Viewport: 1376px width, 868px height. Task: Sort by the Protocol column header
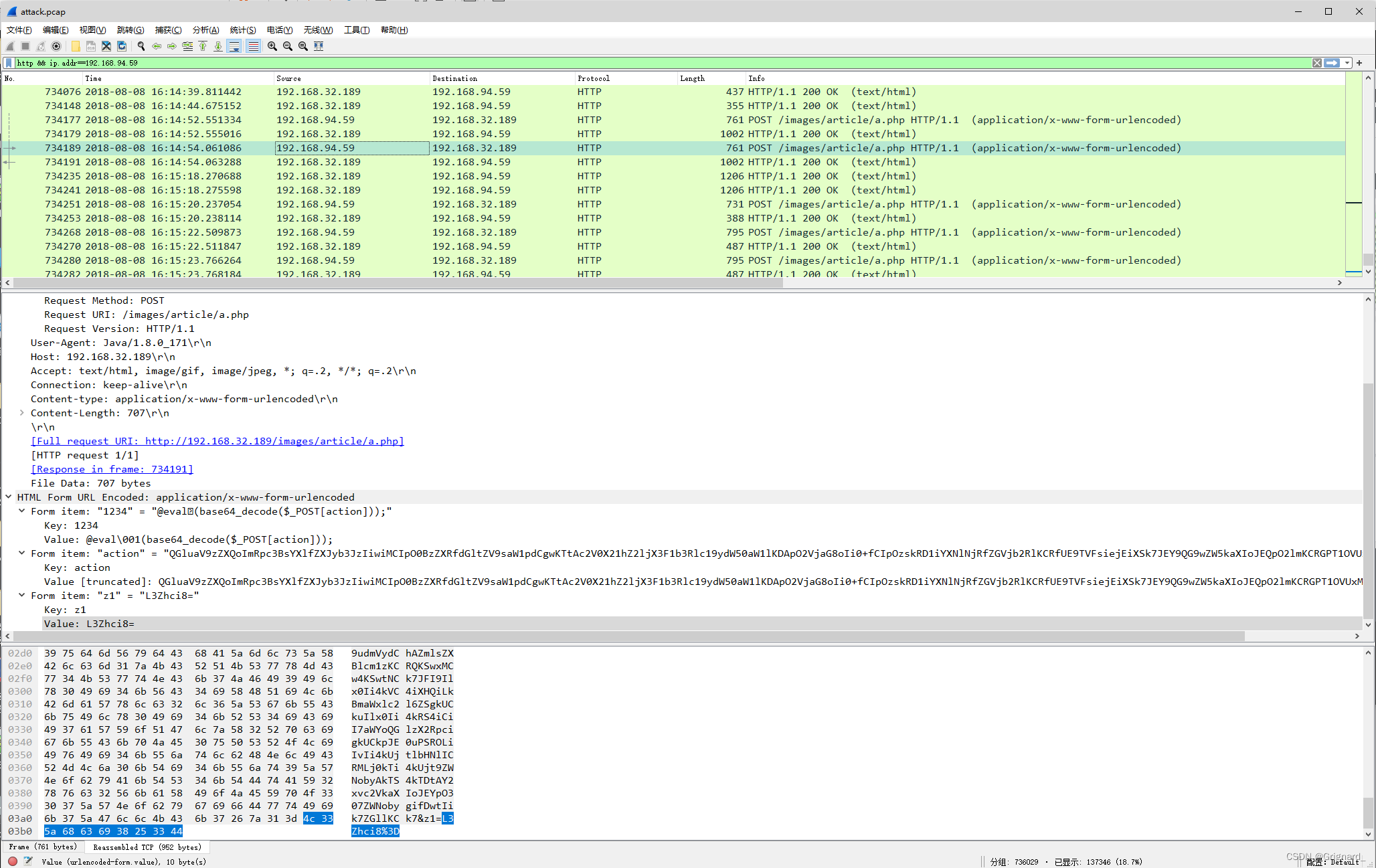coord(626,78)
